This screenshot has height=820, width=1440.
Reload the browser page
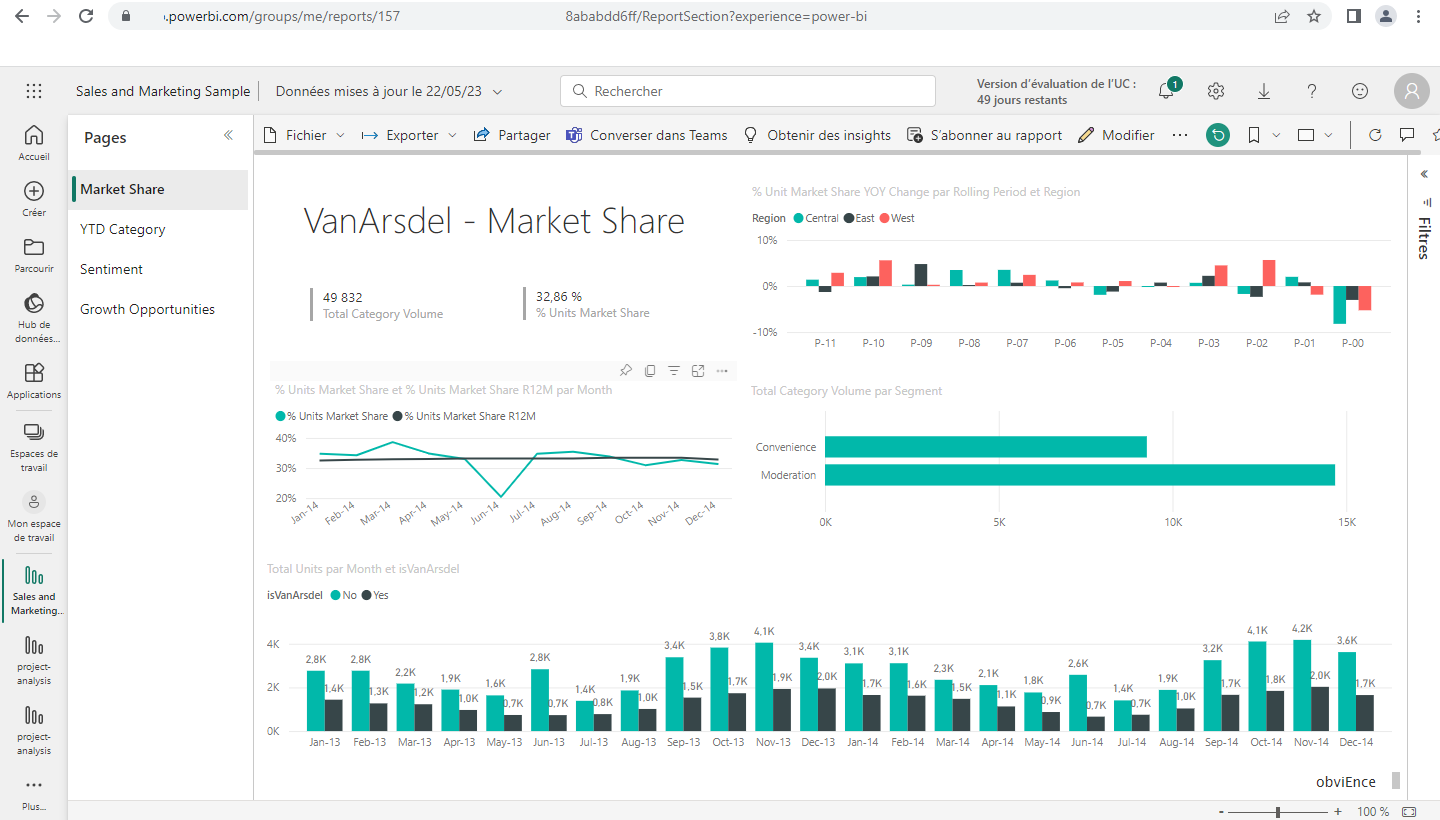click(87, 16)
